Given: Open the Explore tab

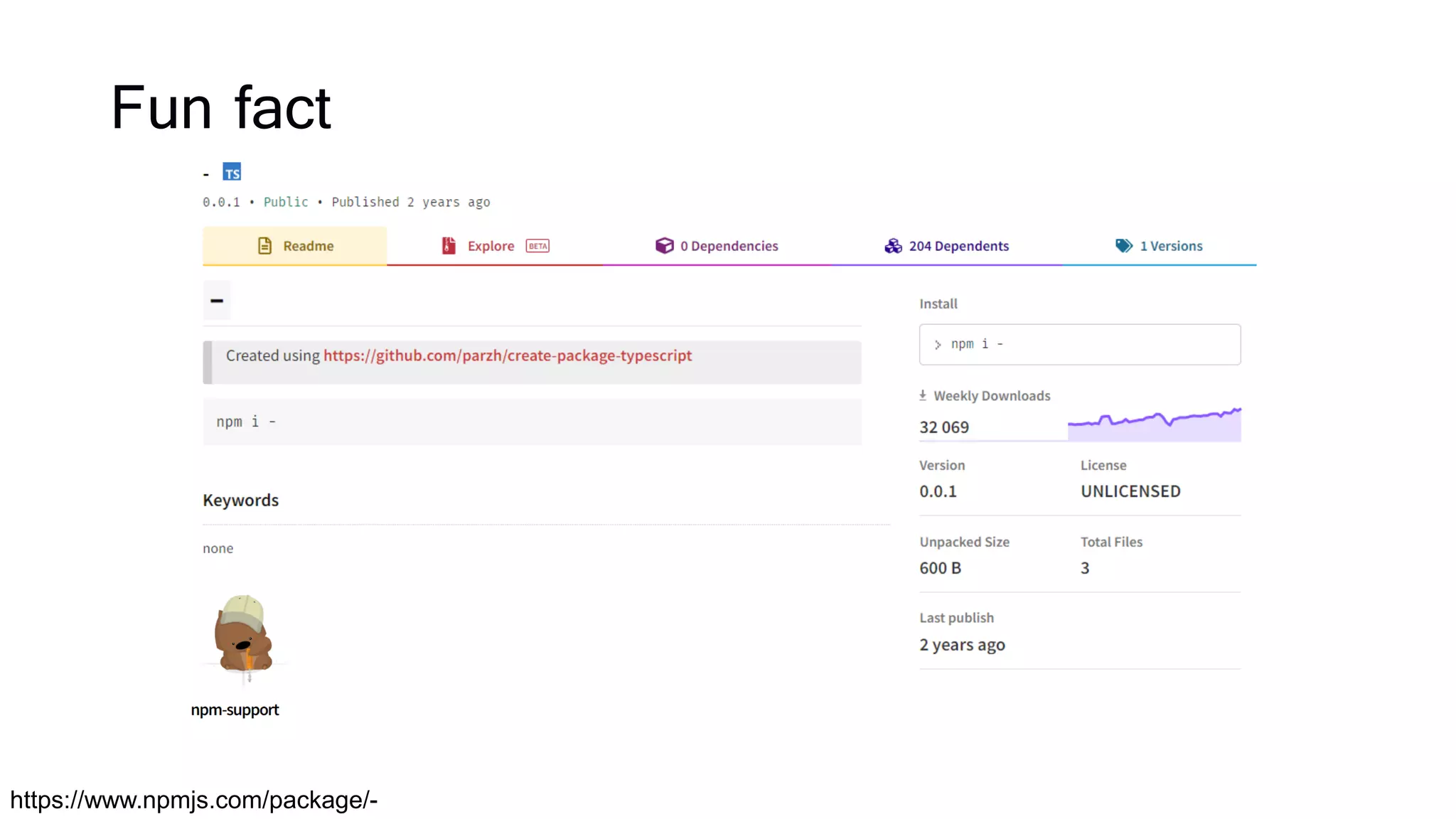Looking at the screenshot, I should [494, 246].
